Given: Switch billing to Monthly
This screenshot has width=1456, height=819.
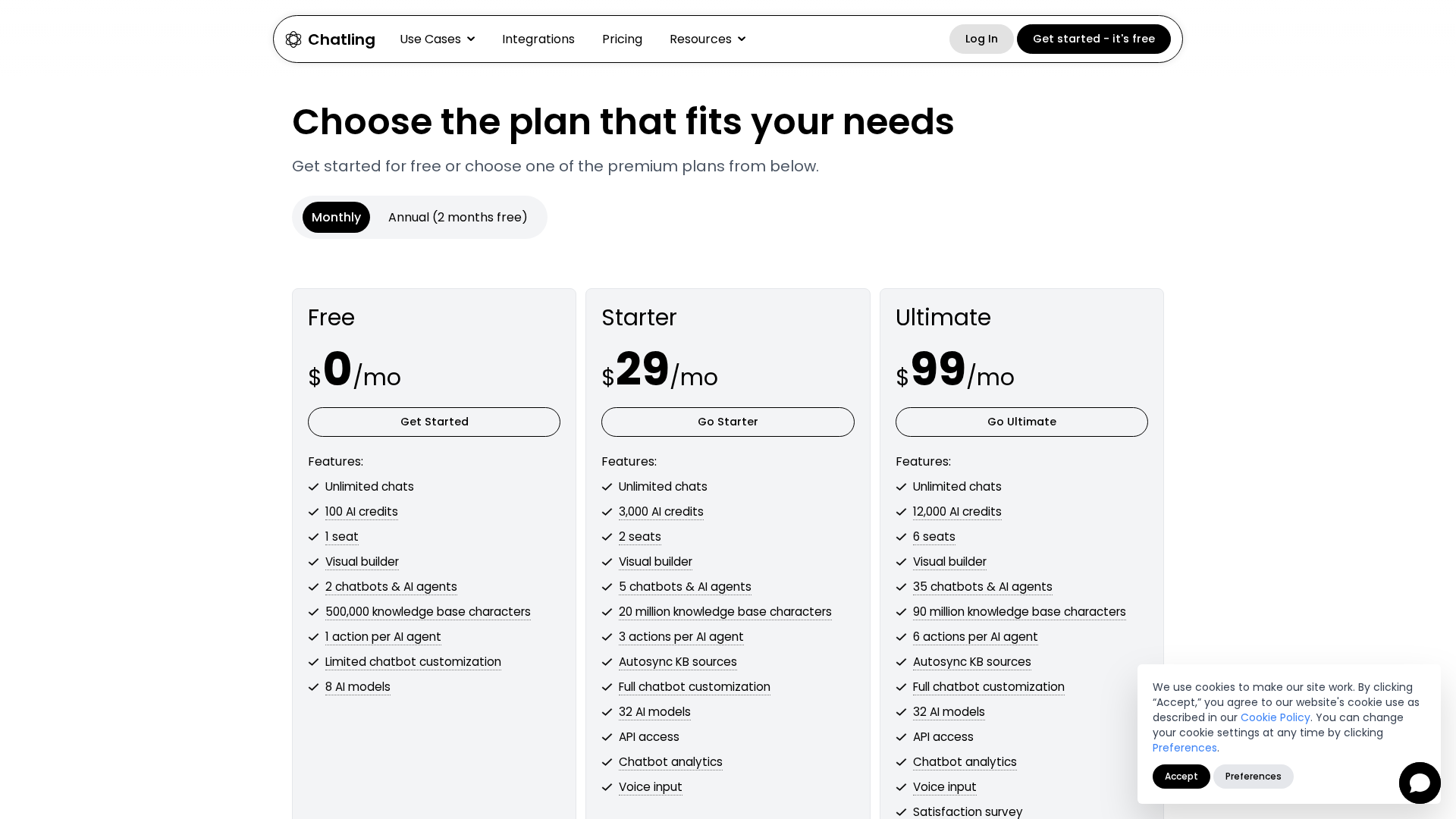Looking at the screenshot, I should (336, 218).
